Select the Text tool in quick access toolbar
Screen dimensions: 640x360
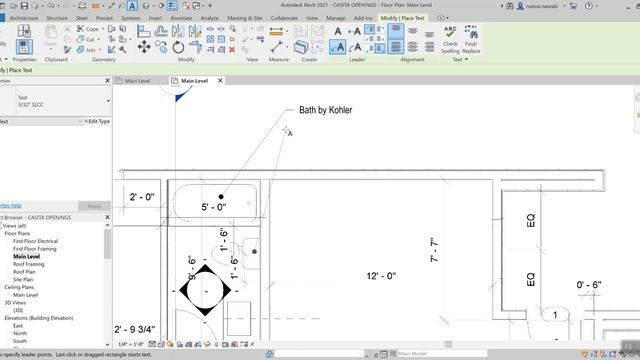[x=132, y=6]
